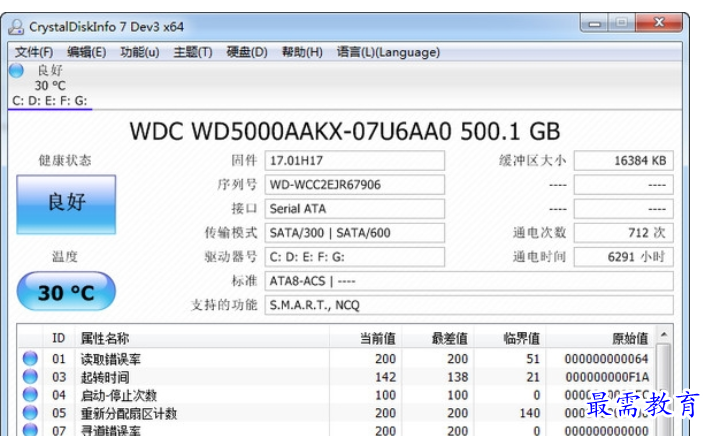Open the 硬盘(D) menu
Viewport: 708px width, 436px height.
pos(247,52)
